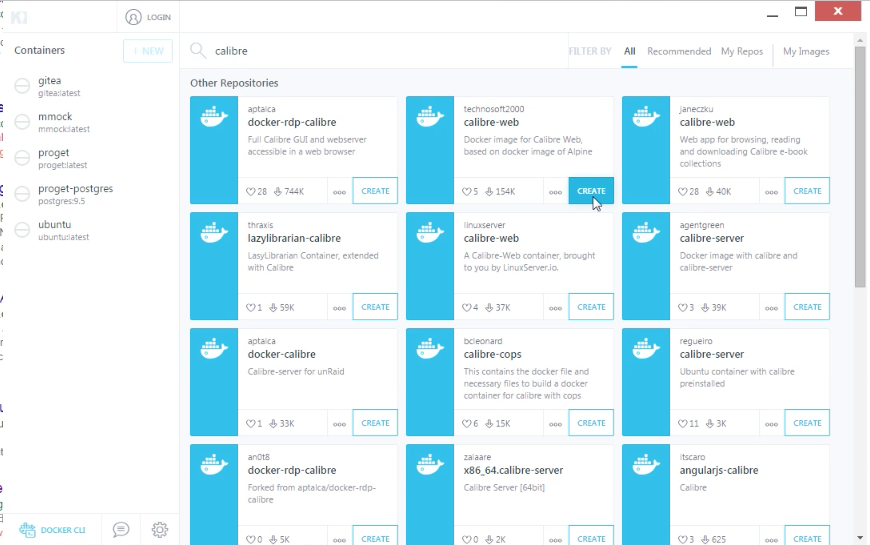Click proget-postgres container status icon
870x545 pixels.
pos(22,194)
